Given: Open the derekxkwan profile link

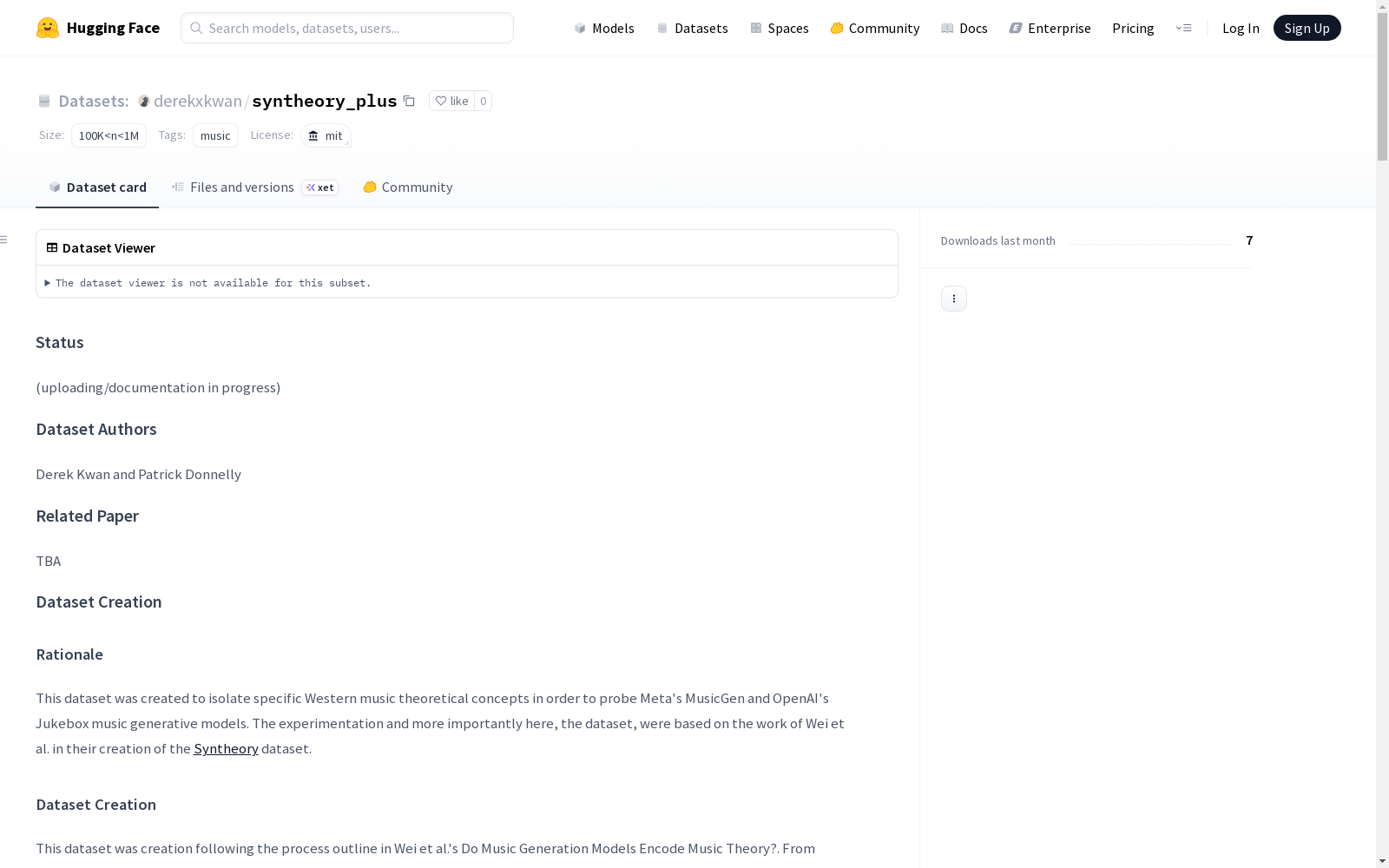Looking at the screenshot, I should point(198,101).
